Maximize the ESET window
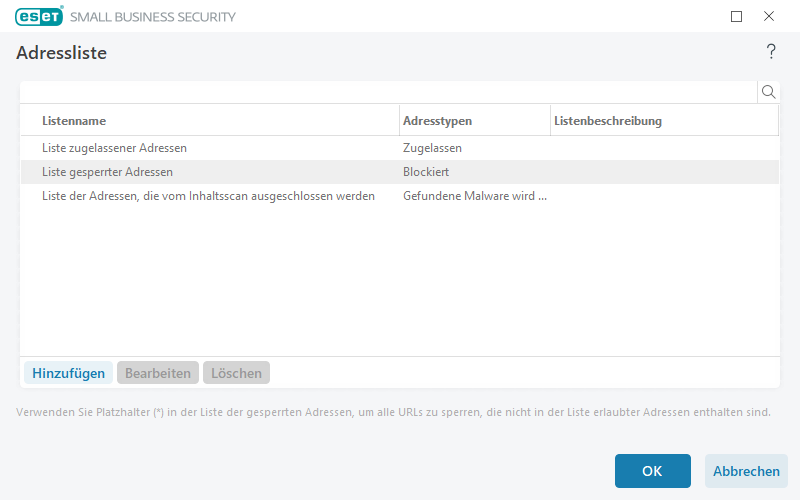The image size is (800, 500). point(737,16)
